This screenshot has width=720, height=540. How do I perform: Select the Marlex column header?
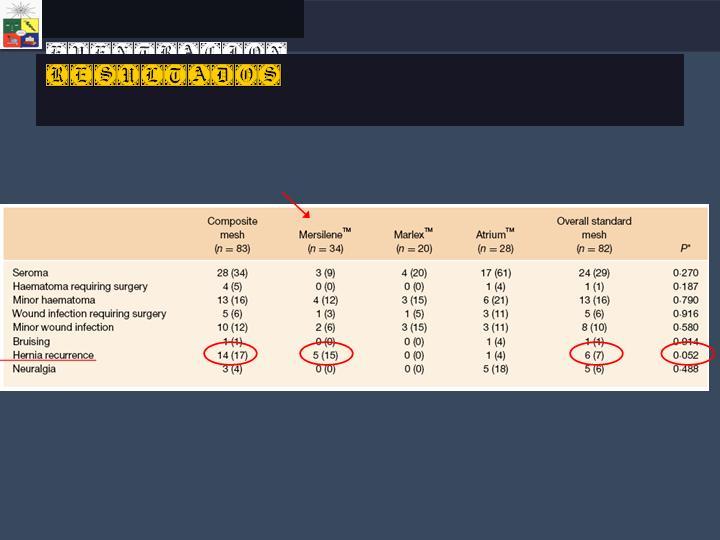412,241
